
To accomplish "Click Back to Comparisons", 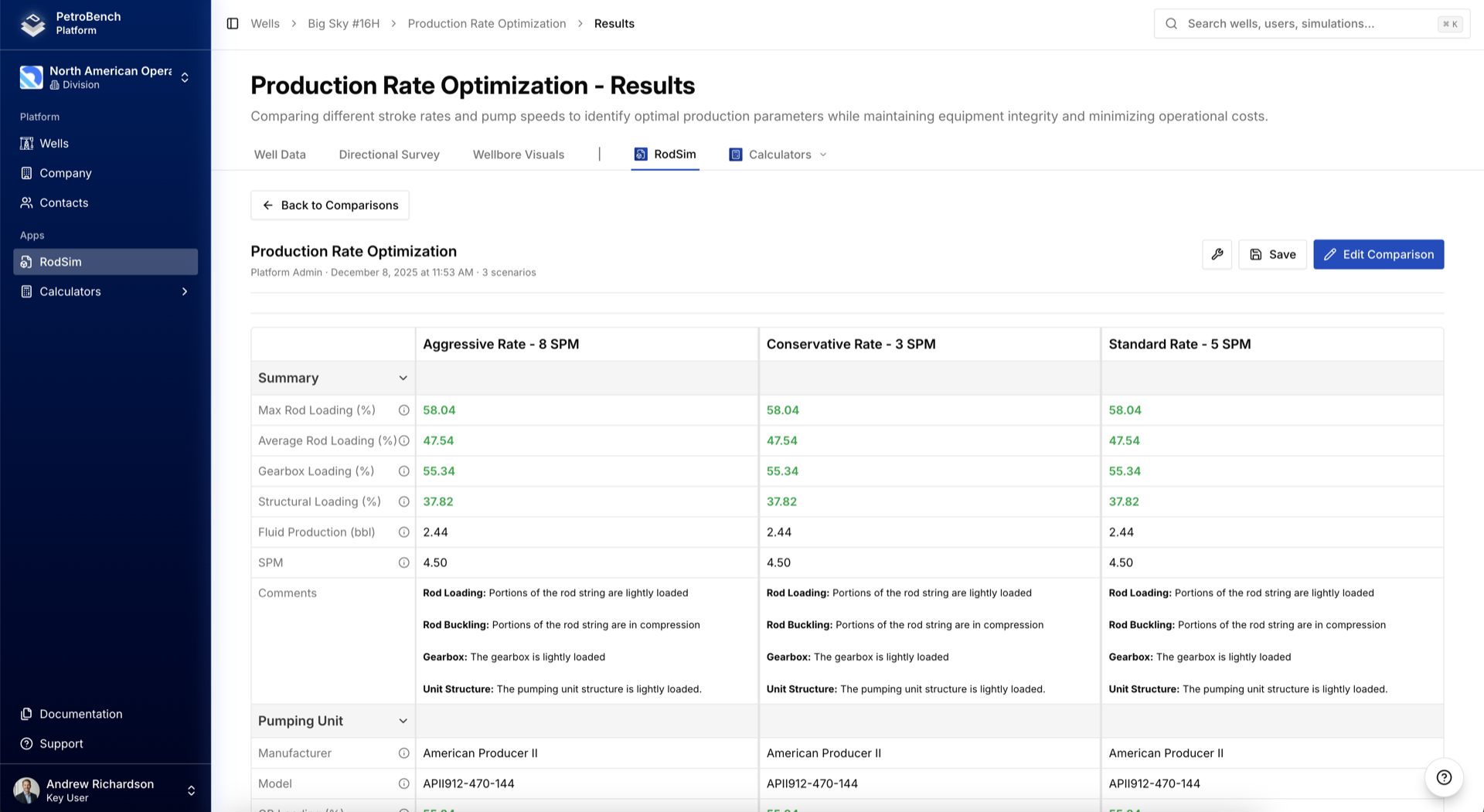I will pos(330,205).
